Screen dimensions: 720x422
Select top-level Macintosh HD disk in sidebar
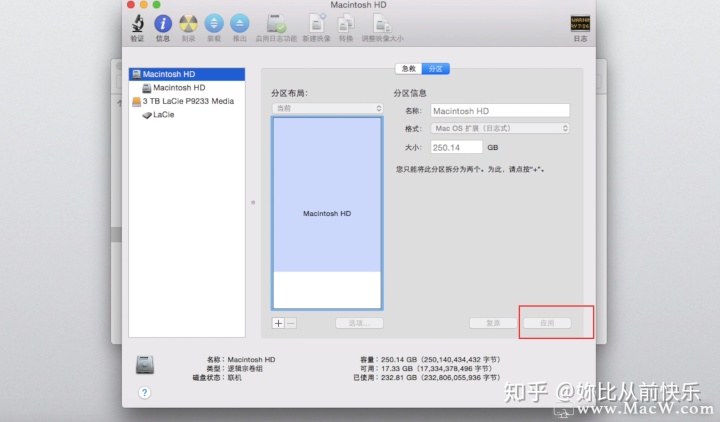187,74
